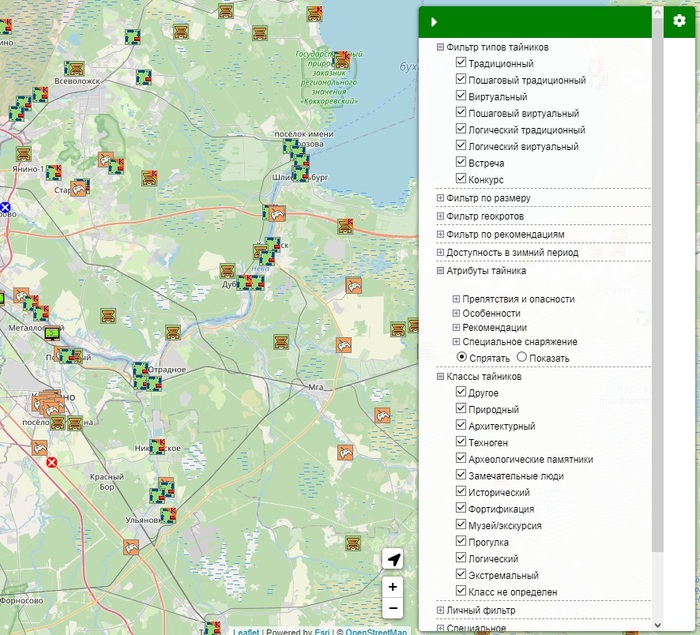Click the white arrow in green header
Image resolution: width=700 pixels, height=635 pixels.
(x=434, y=22)
